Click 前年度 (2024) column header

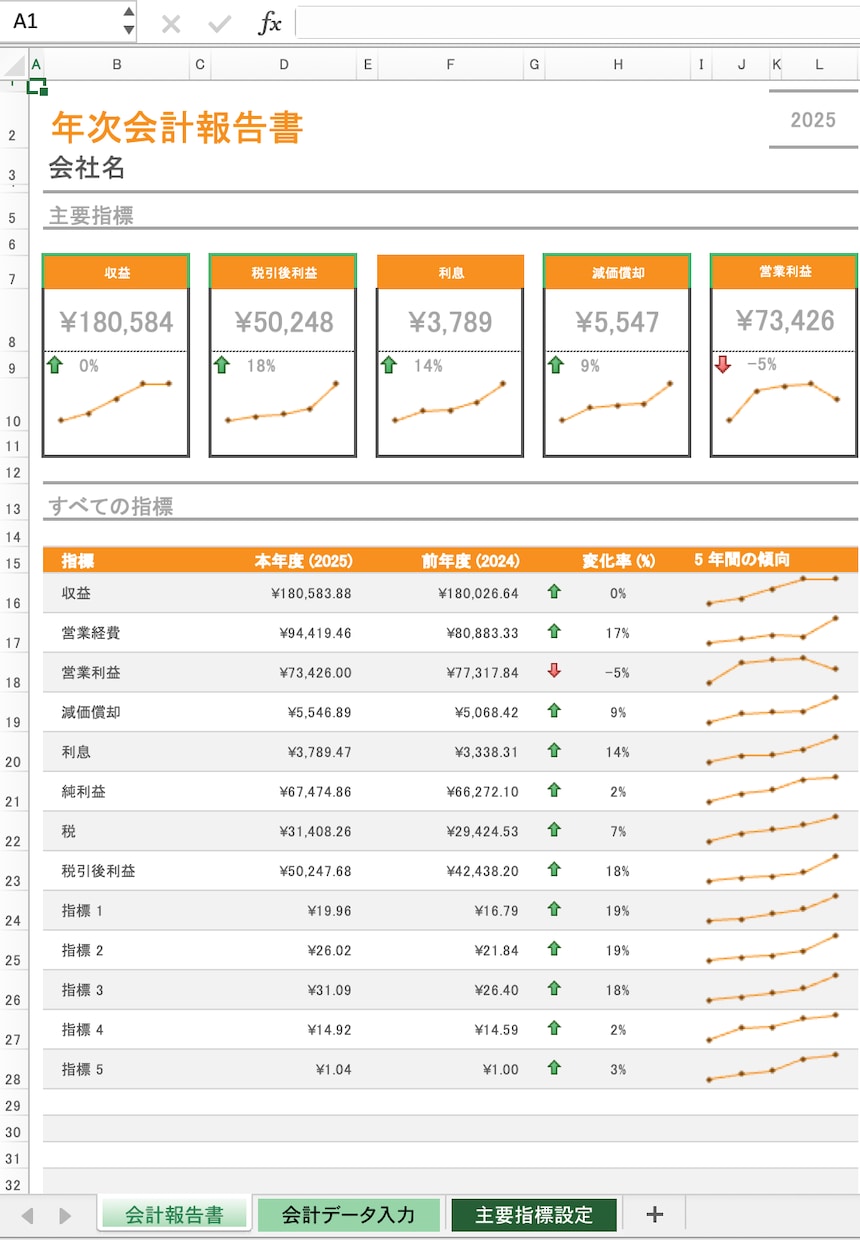point(470,560)
